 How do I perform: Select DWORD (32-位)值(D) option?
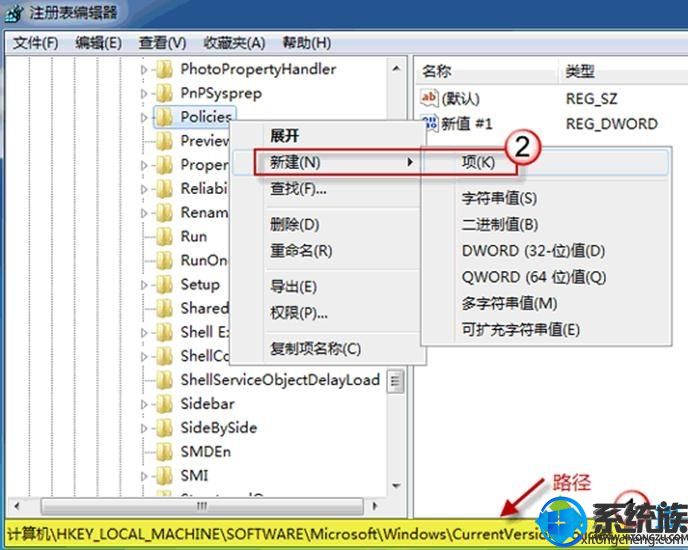pyautogui.click(x=545, y=251)
